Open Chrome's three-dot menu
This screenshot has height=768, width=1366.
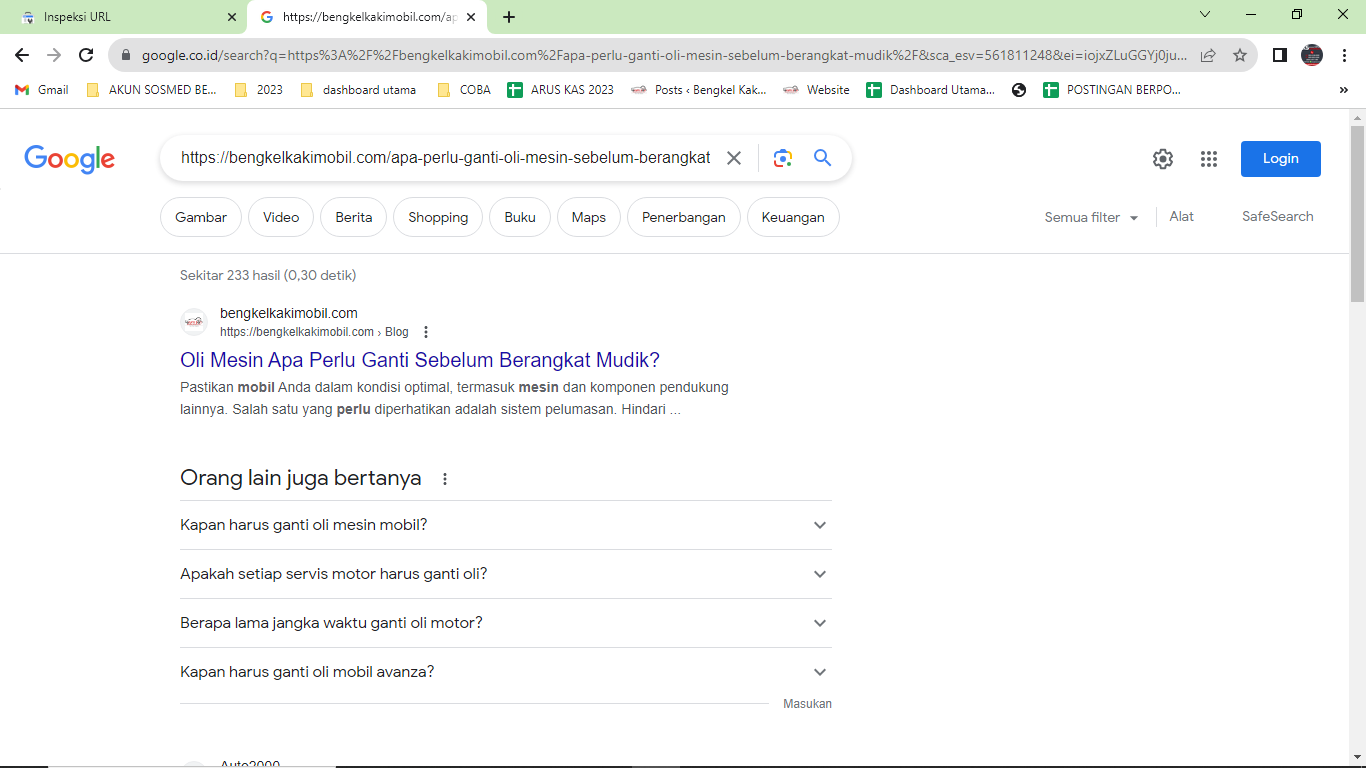point(1345,56)
